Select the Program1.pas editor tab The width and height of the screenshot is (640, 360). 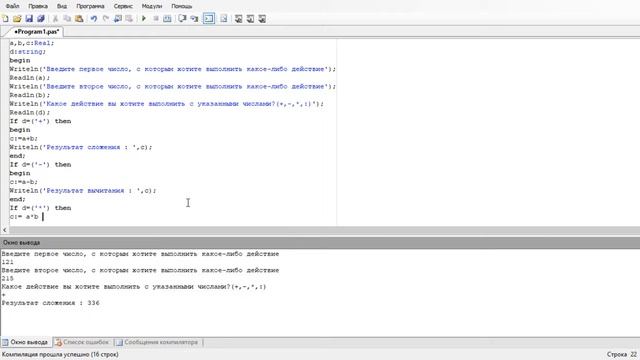36,31
